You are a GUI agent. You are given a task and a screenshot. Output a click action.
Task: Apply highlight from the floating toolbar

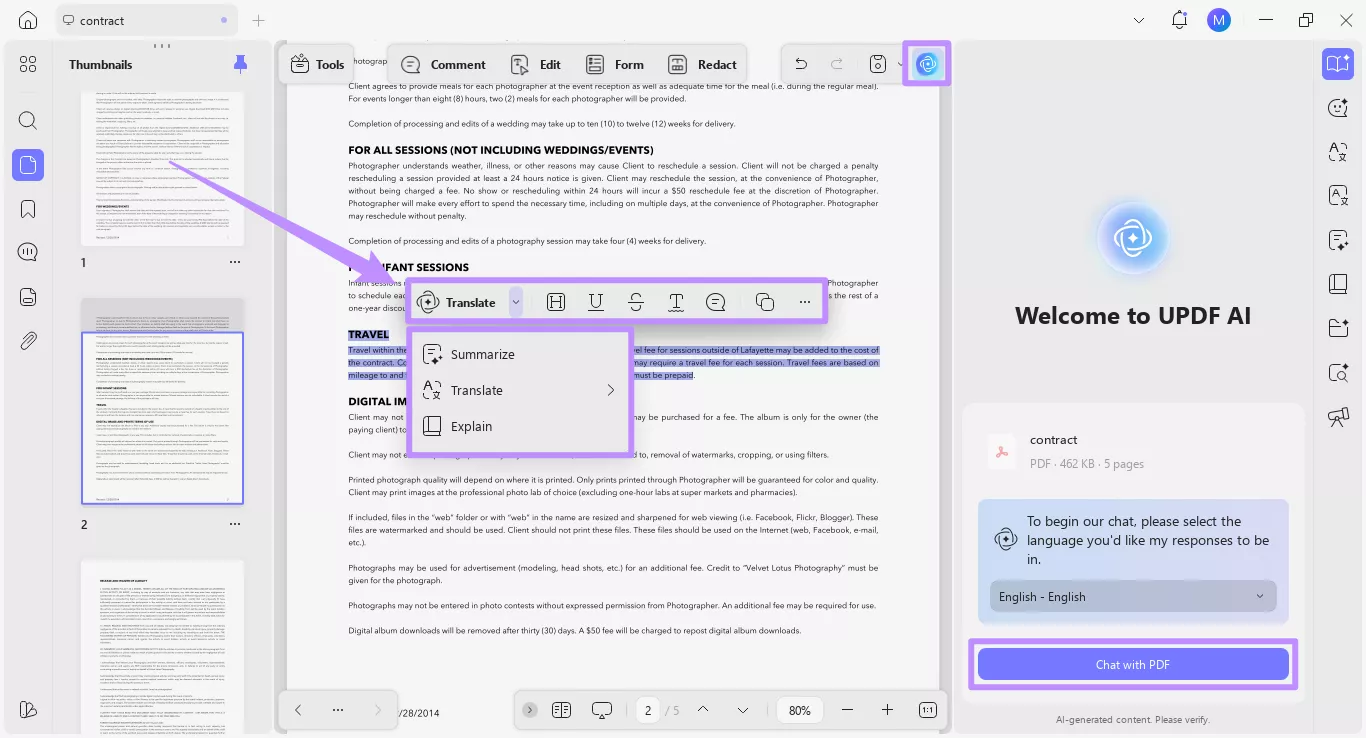pyautogui.click(x=556, y=302)
